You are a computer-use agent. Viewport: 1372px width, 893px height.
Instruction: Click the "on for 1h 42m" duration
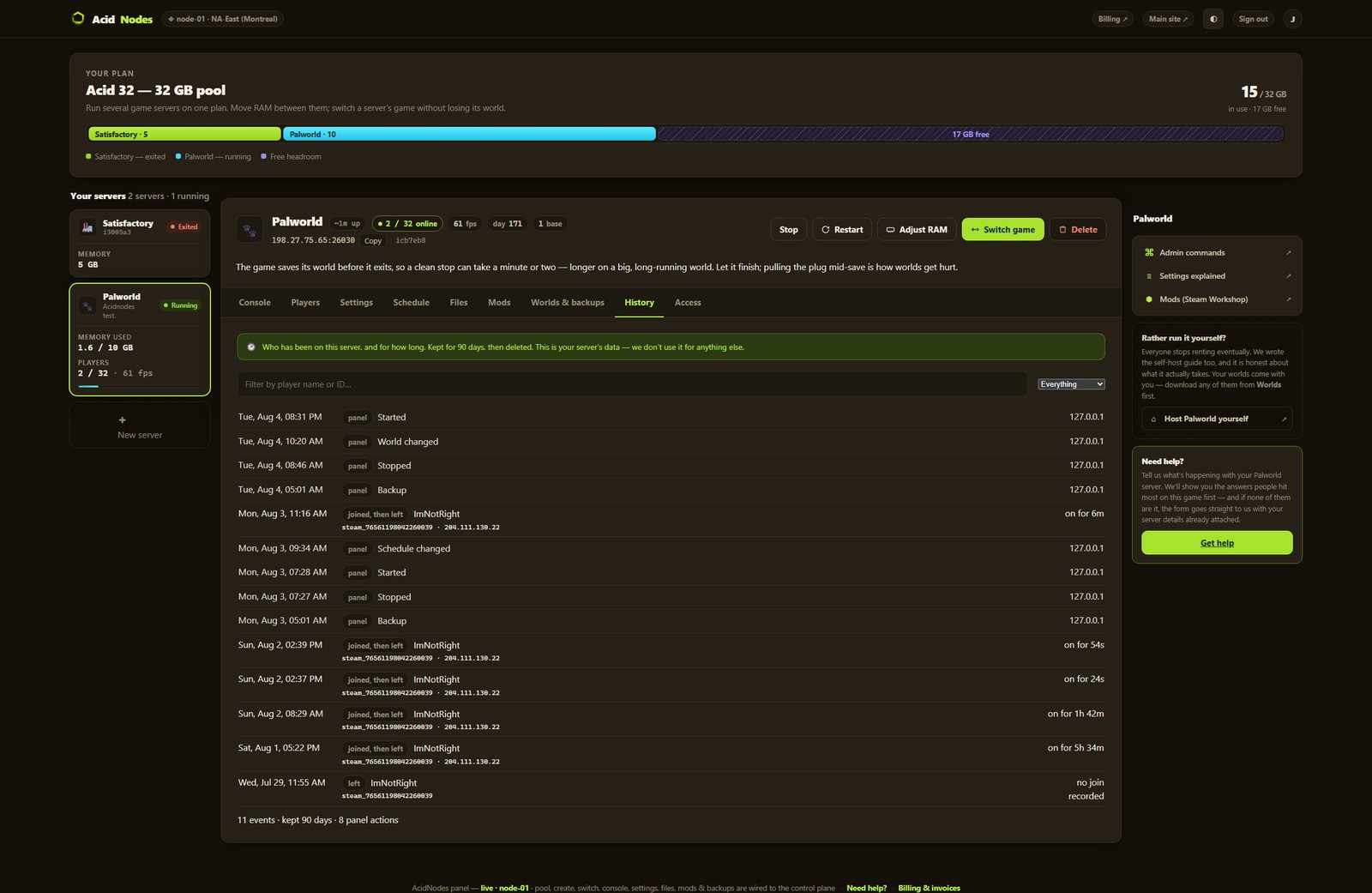pyautogui.click(x=1075, y=714)
